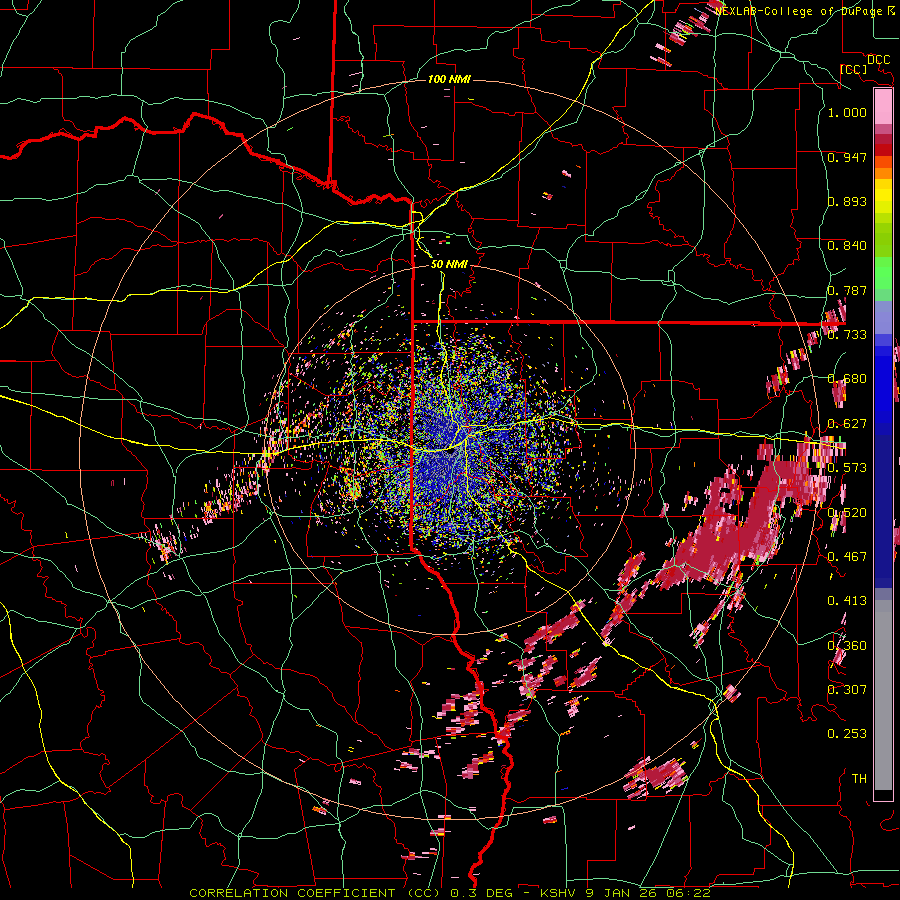Click the 0.627 scale value

847,424
